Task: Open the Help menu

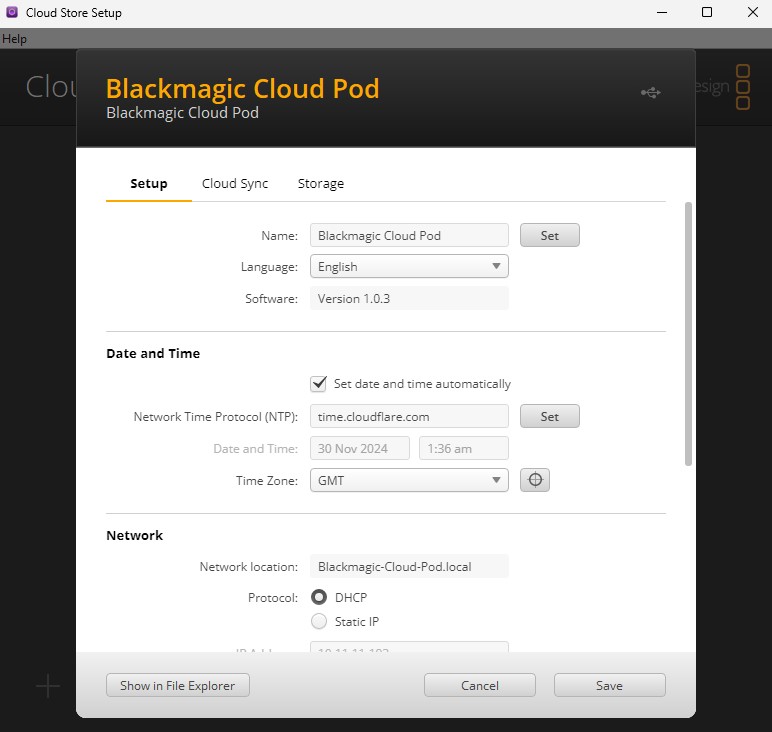Action: (x=15, y=39)
